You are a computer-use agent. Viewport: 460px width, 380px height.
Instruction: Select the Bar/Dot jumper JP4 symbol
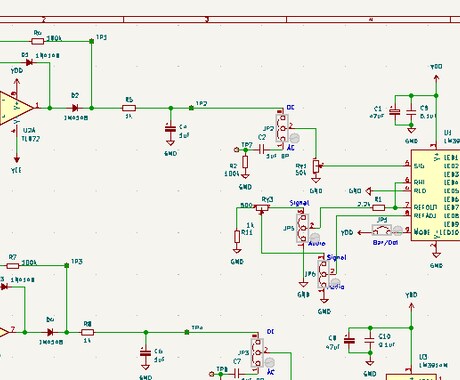[x=382, y=230]
